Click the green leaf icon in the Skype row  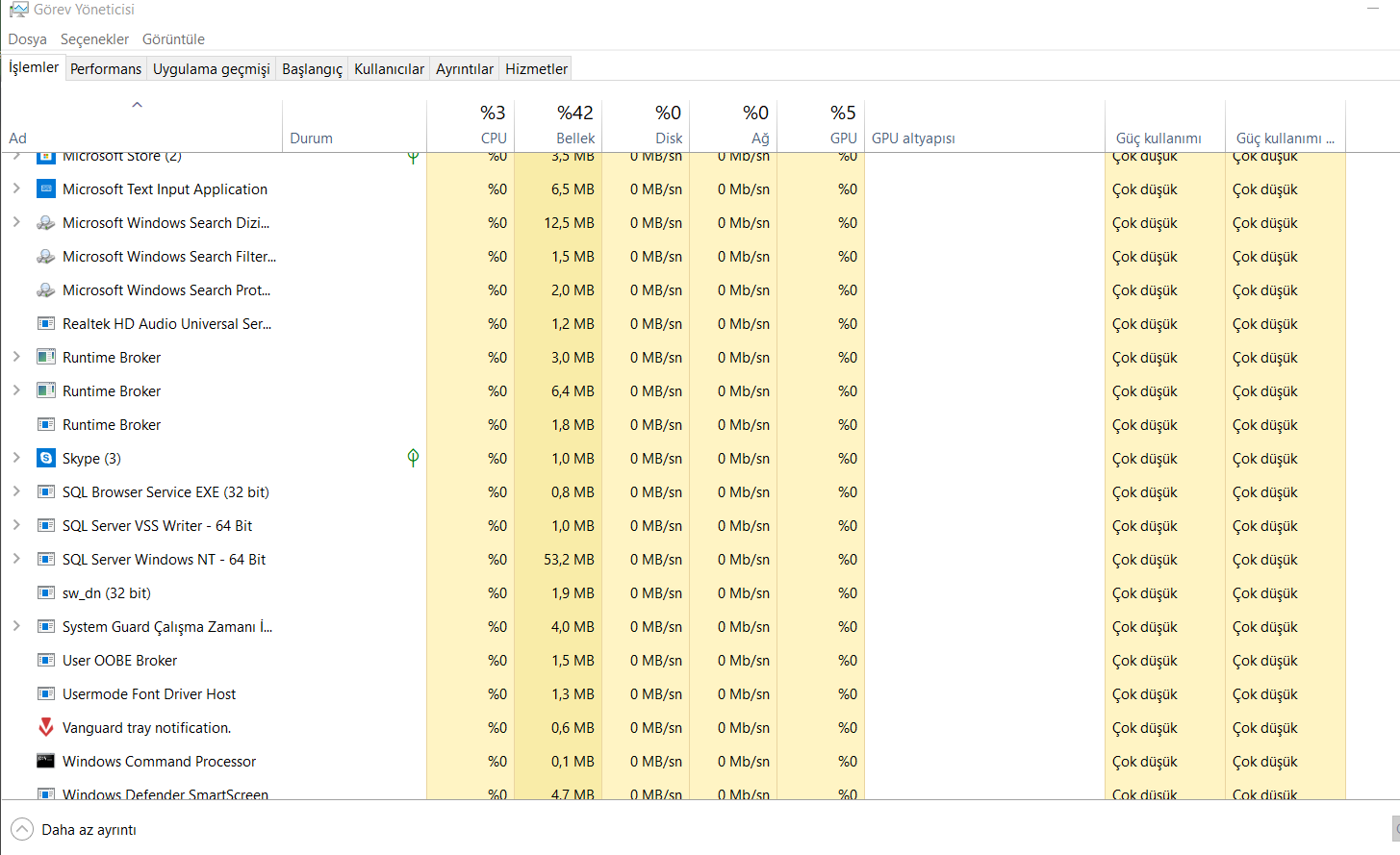click(413, 458)
